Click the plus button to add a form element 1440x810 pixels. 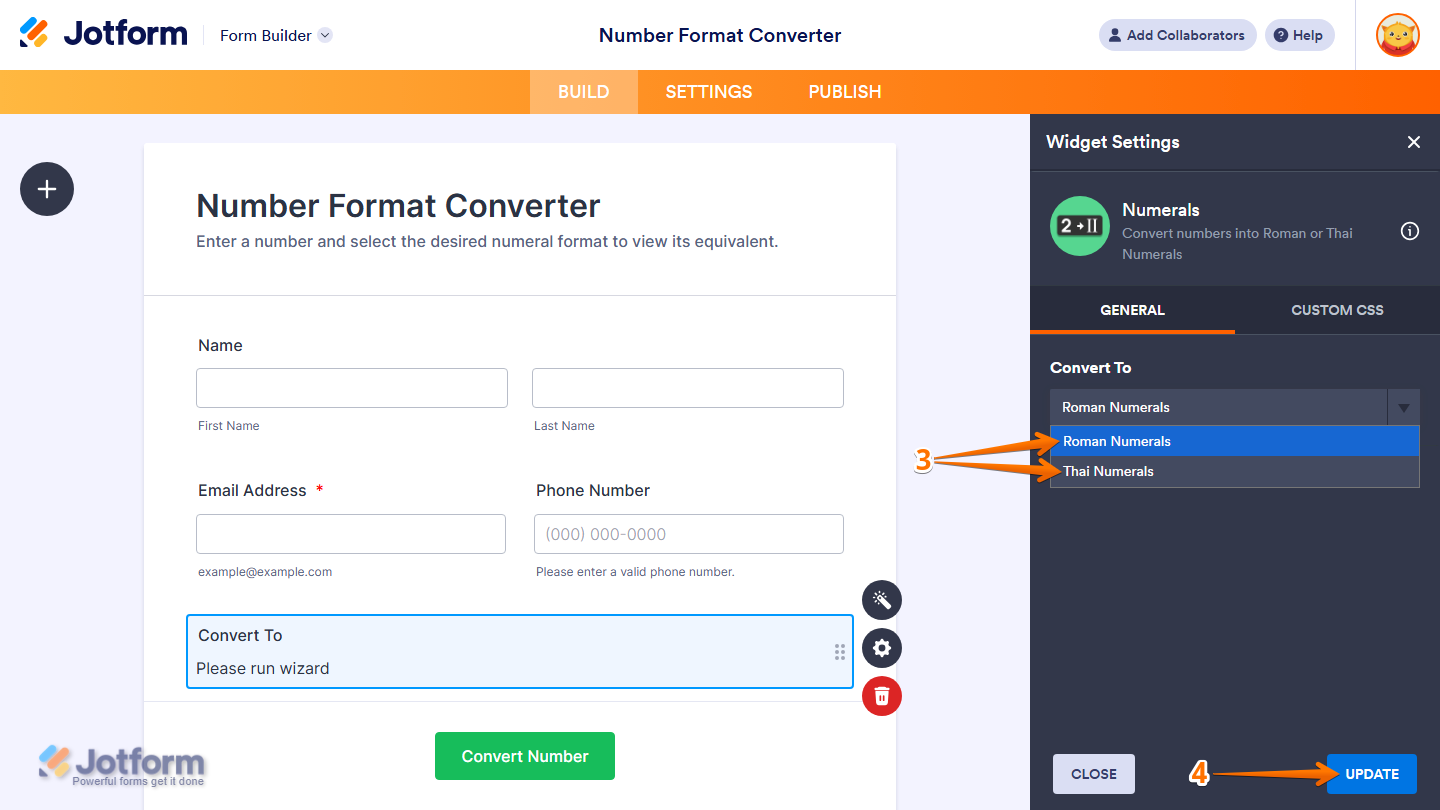46,189
